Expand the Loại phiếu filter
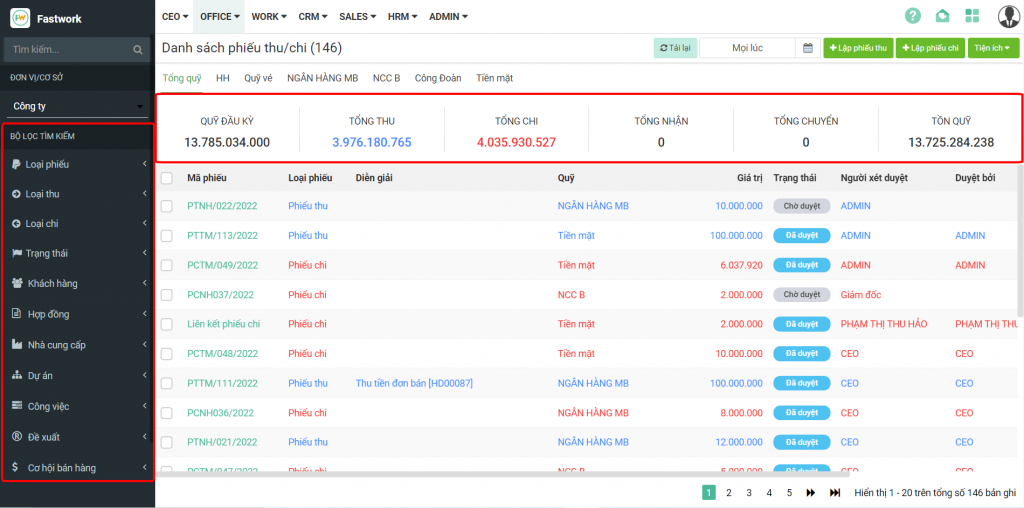 [x=78, y=164]
